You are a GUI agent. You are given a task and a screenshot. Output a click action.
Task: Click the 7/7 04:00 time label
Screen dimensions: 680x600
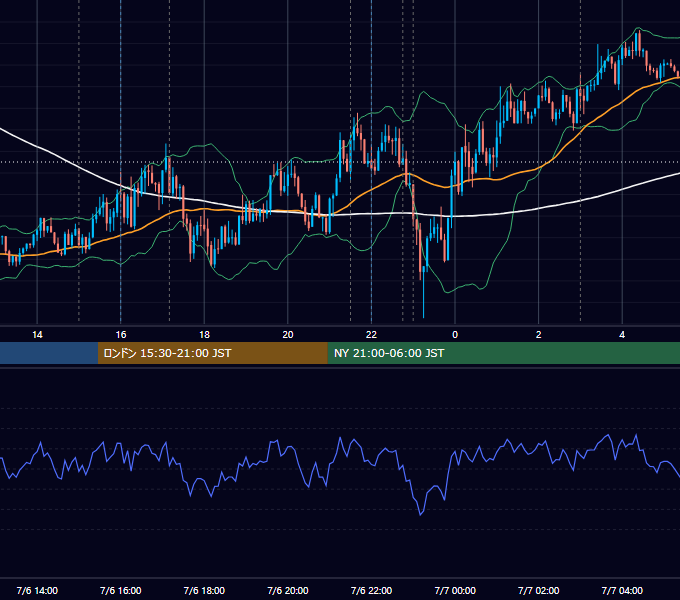(622, 590)
